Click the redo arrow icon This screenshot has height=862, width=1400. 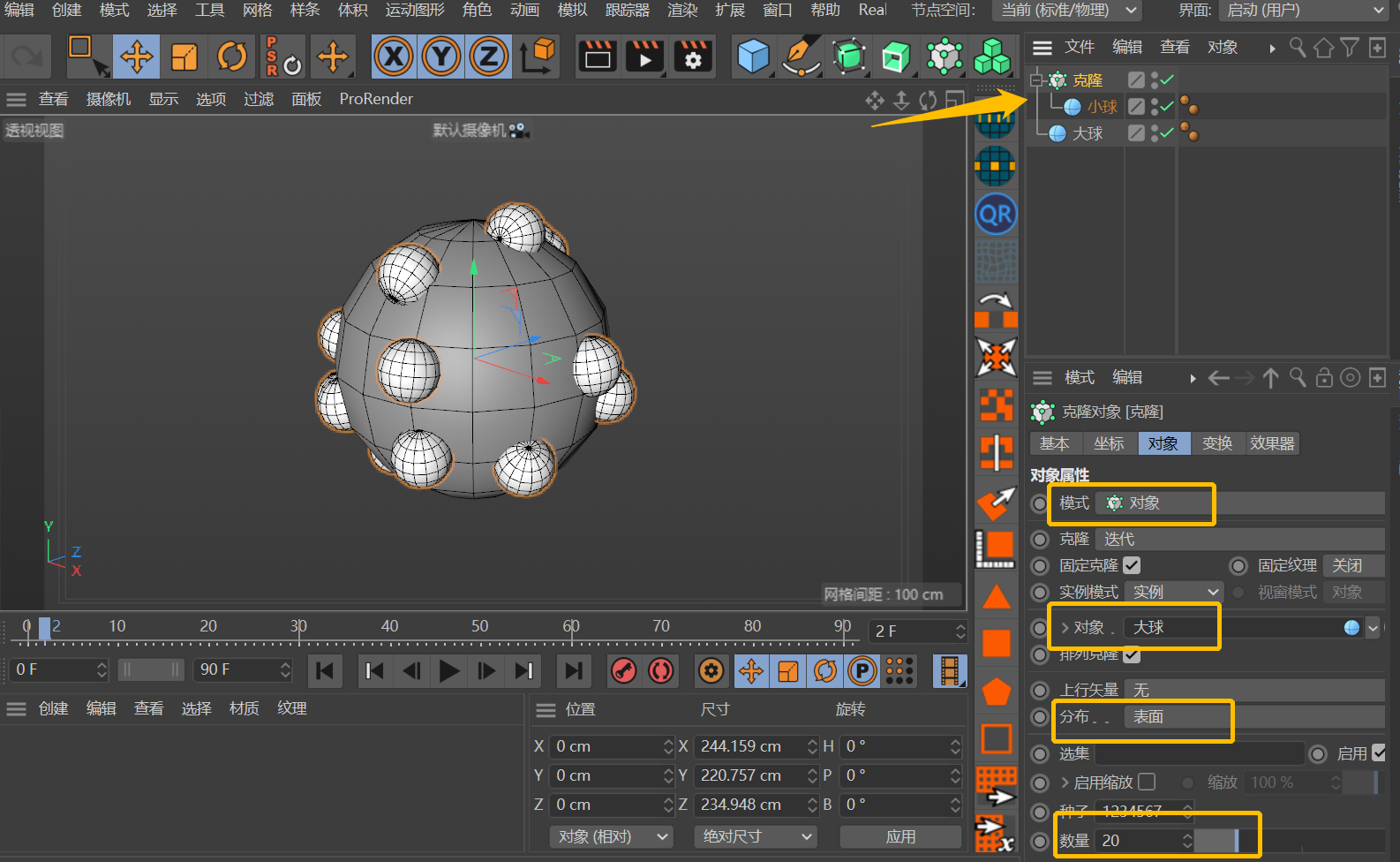[26, 57]
